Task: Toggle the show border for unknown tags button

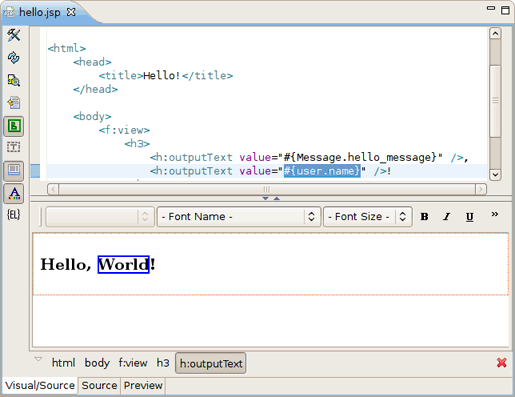Action: pos(14,126)
